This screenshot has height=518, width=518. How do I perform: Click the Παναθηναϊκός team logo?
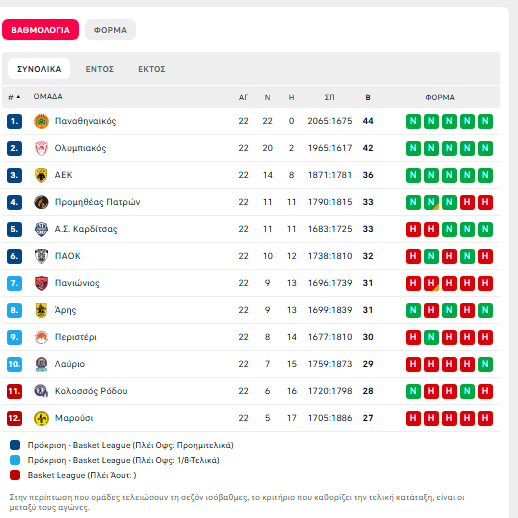(x=41, y=121)
